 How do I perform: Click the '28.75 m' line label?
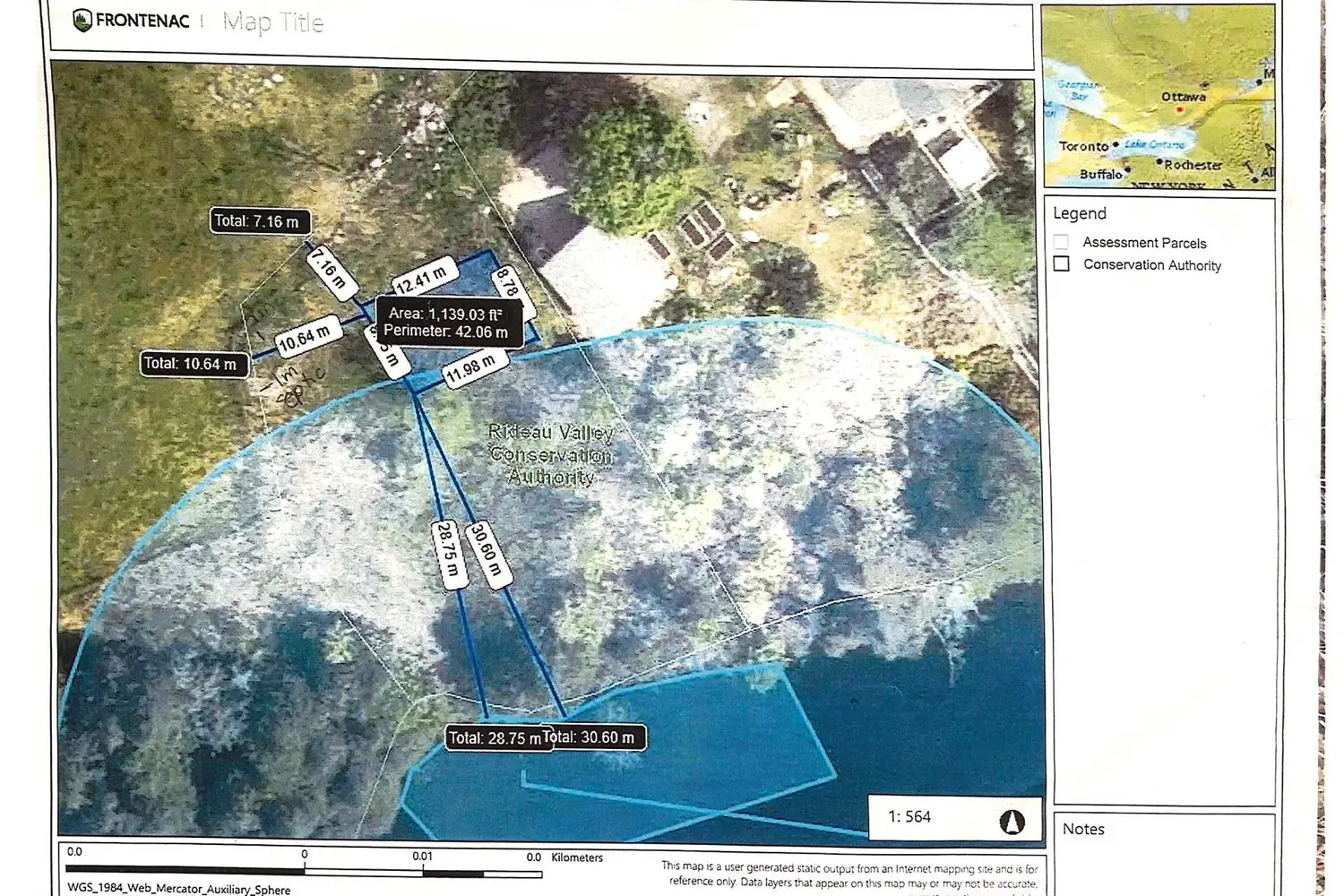tap(448, 555)
